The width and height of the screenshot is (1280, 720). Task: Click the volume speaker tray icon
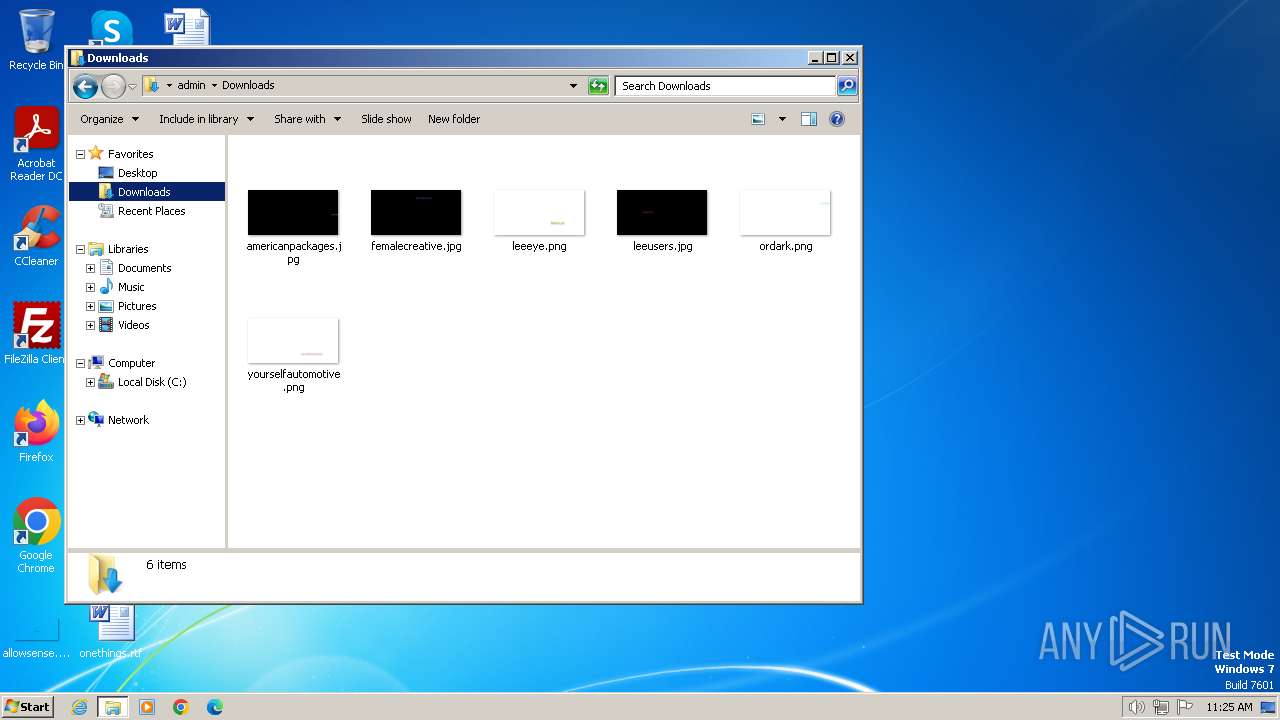[x=1136, y=707]
